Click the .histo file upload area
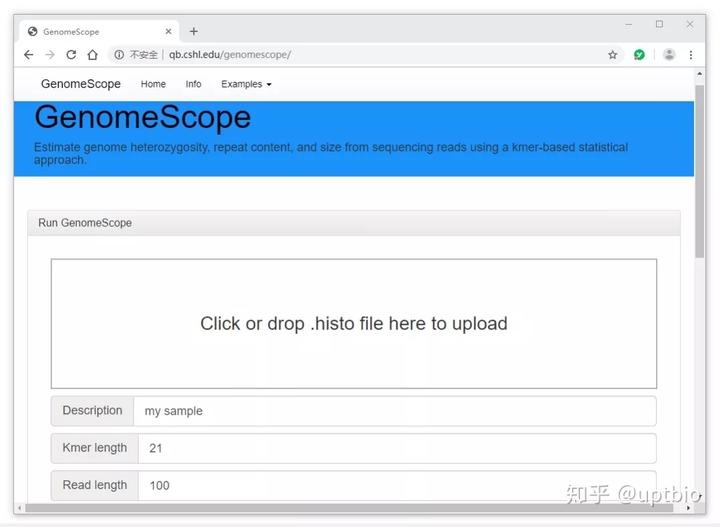This screenshot has height=527, width=720. click(354, 324)
